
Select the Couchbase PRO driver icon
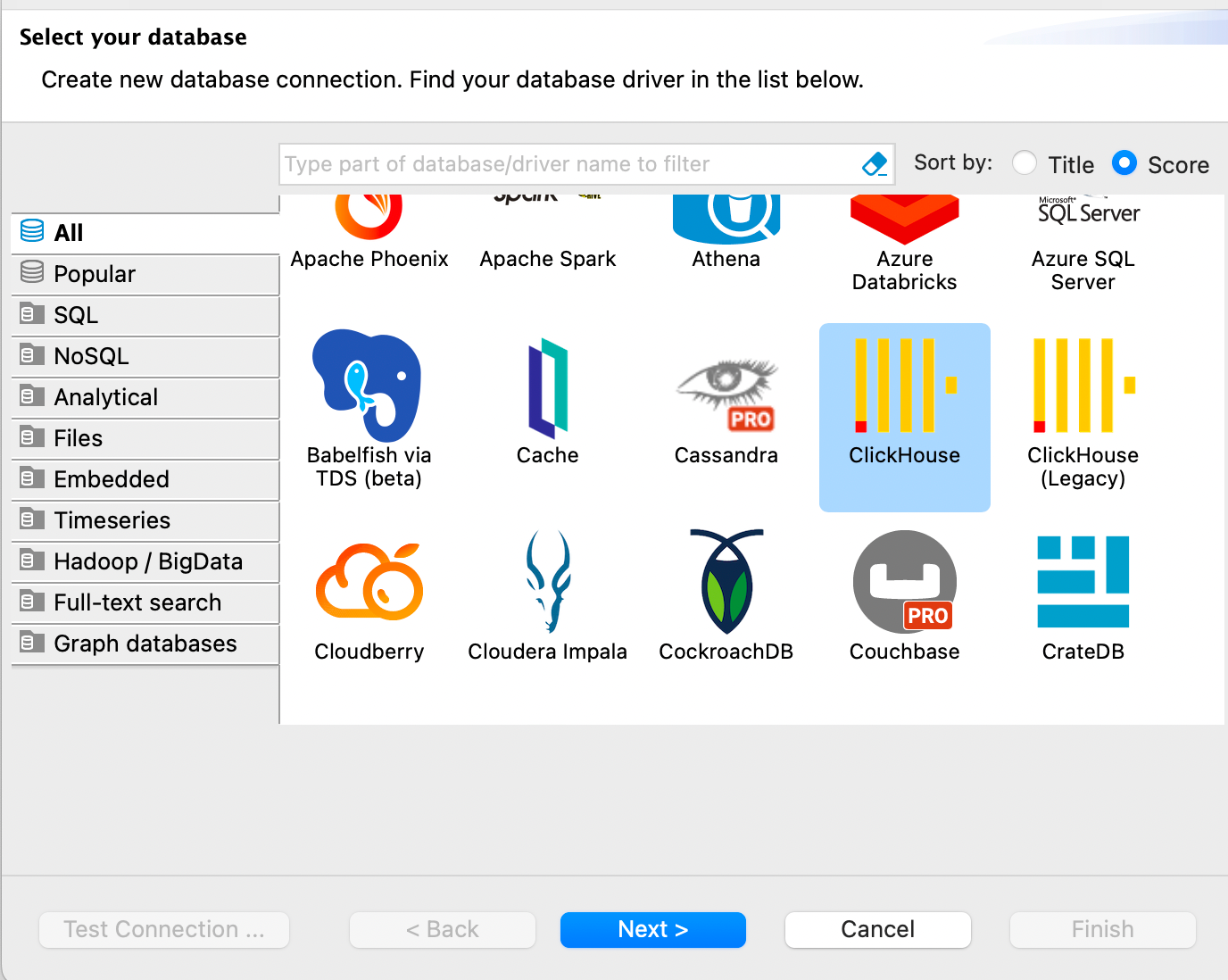pos(904,582)
